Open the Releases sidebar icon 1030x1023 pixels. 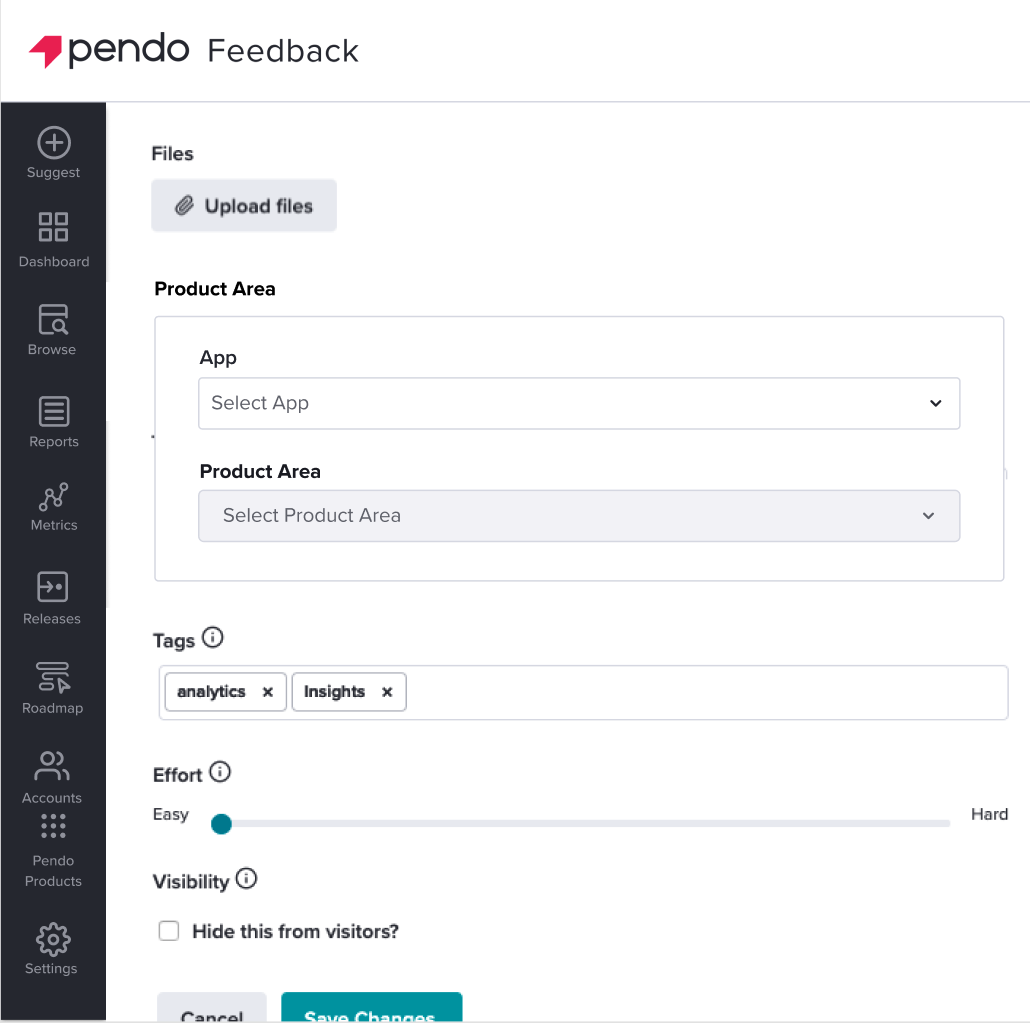tap(53, 587)
